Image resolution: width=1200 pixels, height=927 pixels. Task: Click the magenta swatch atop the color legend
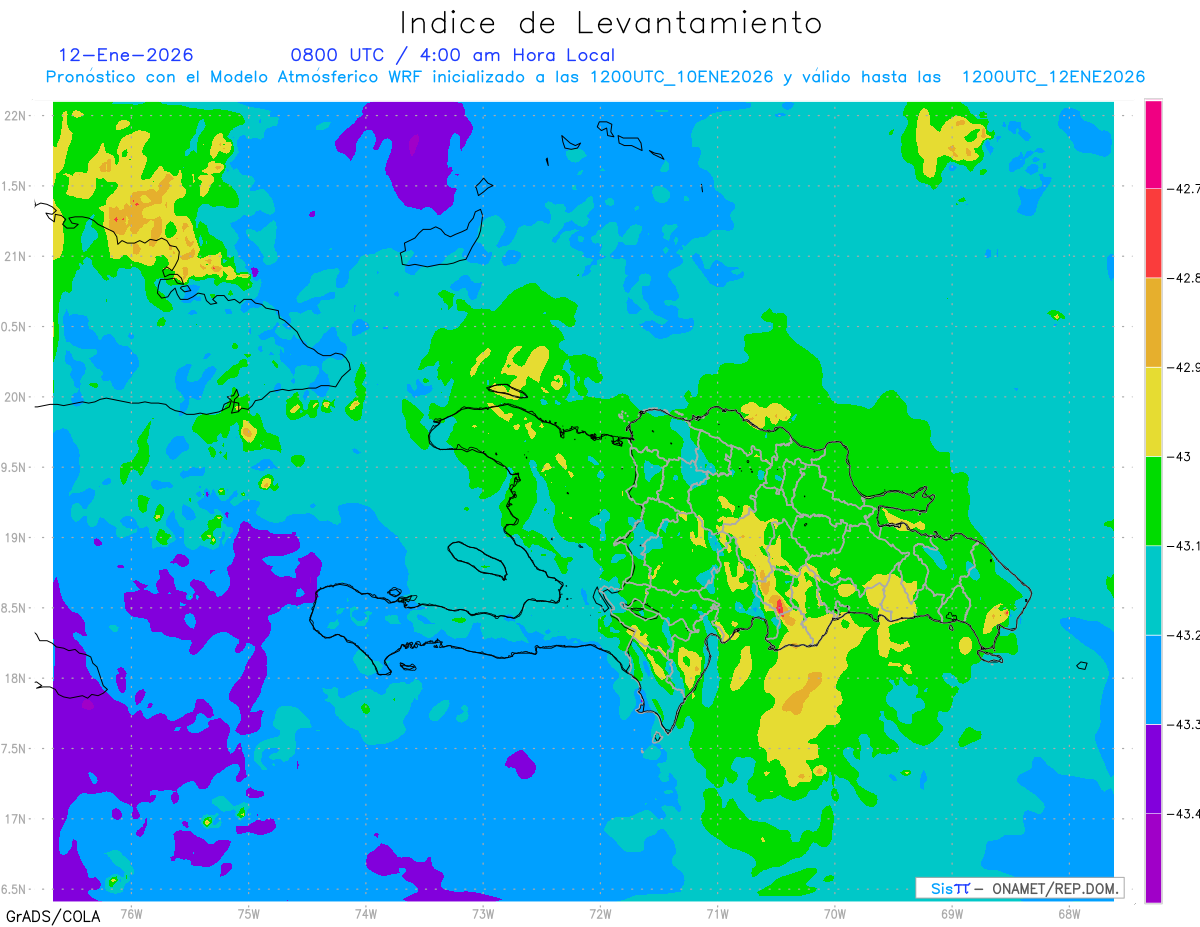(1153, 144)
